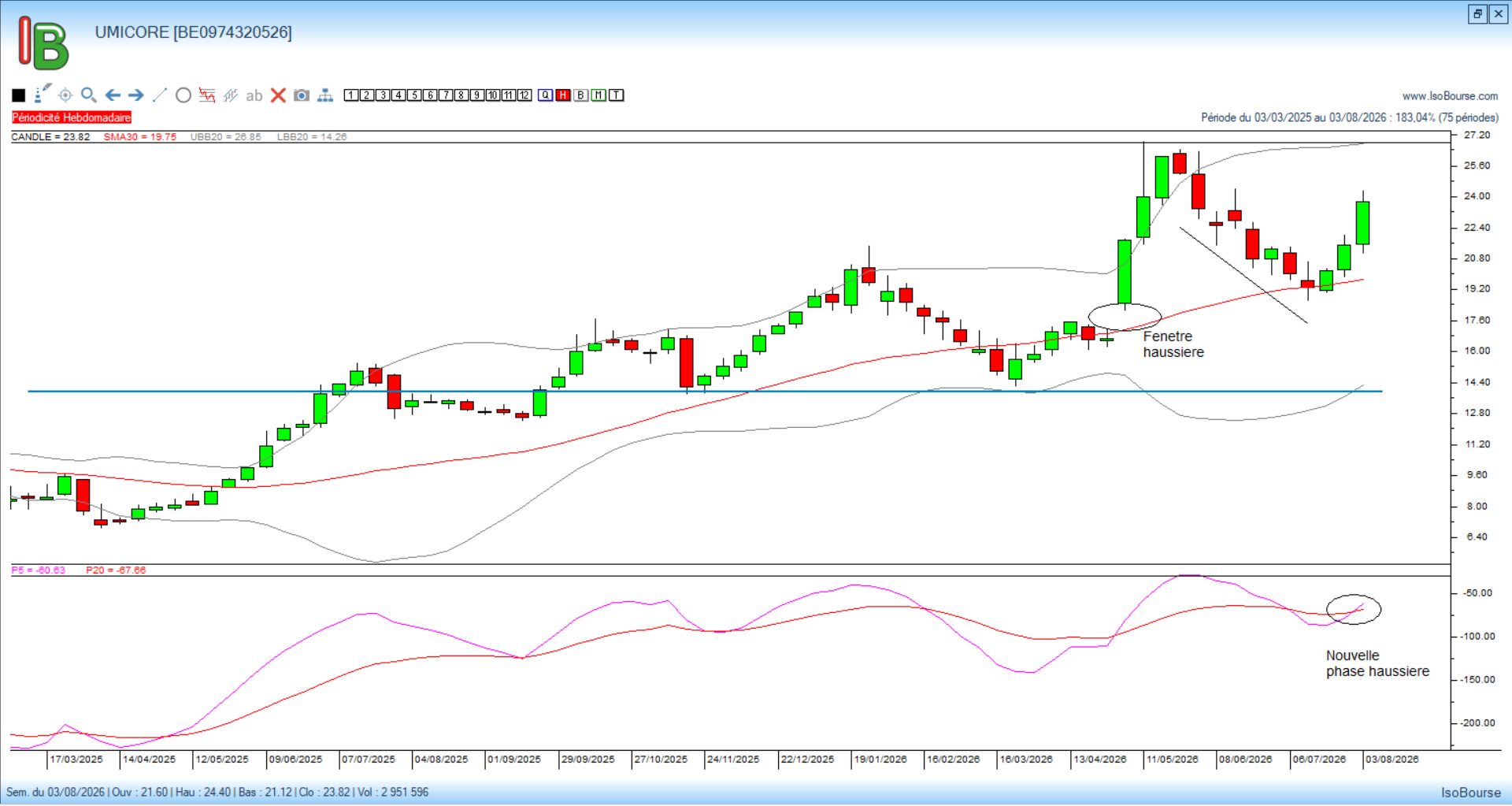Activate the crosshair target tool
1512x806 pixels.
click(x=65, y=95)
